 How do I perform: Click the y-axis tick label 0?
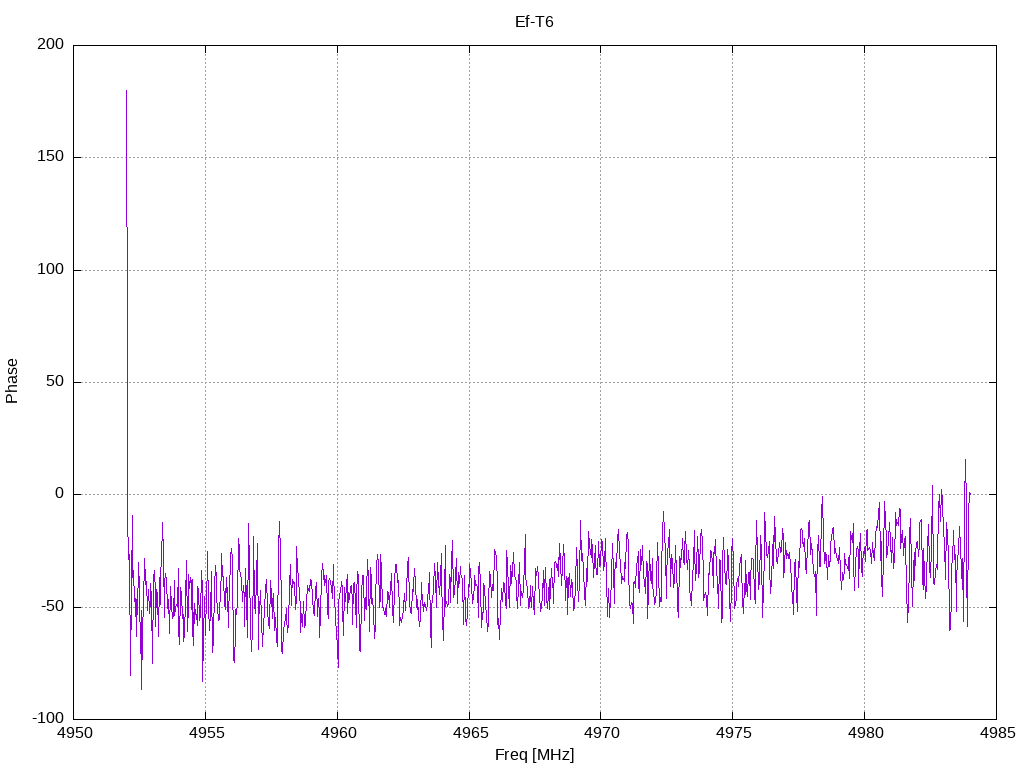tap(59, 494)
